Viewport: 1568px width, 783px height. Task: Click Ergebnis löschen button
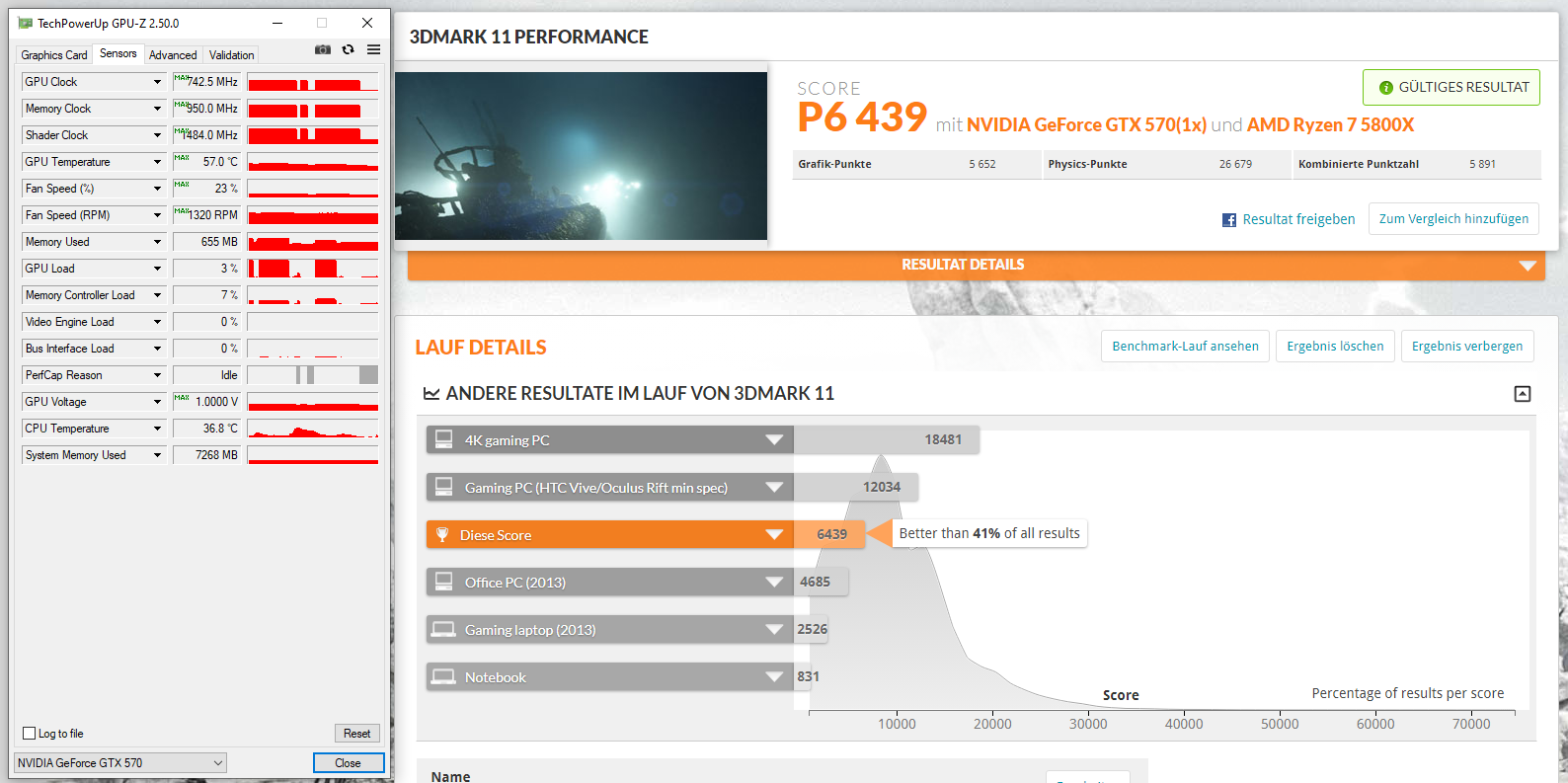(x=1335, y=347)
